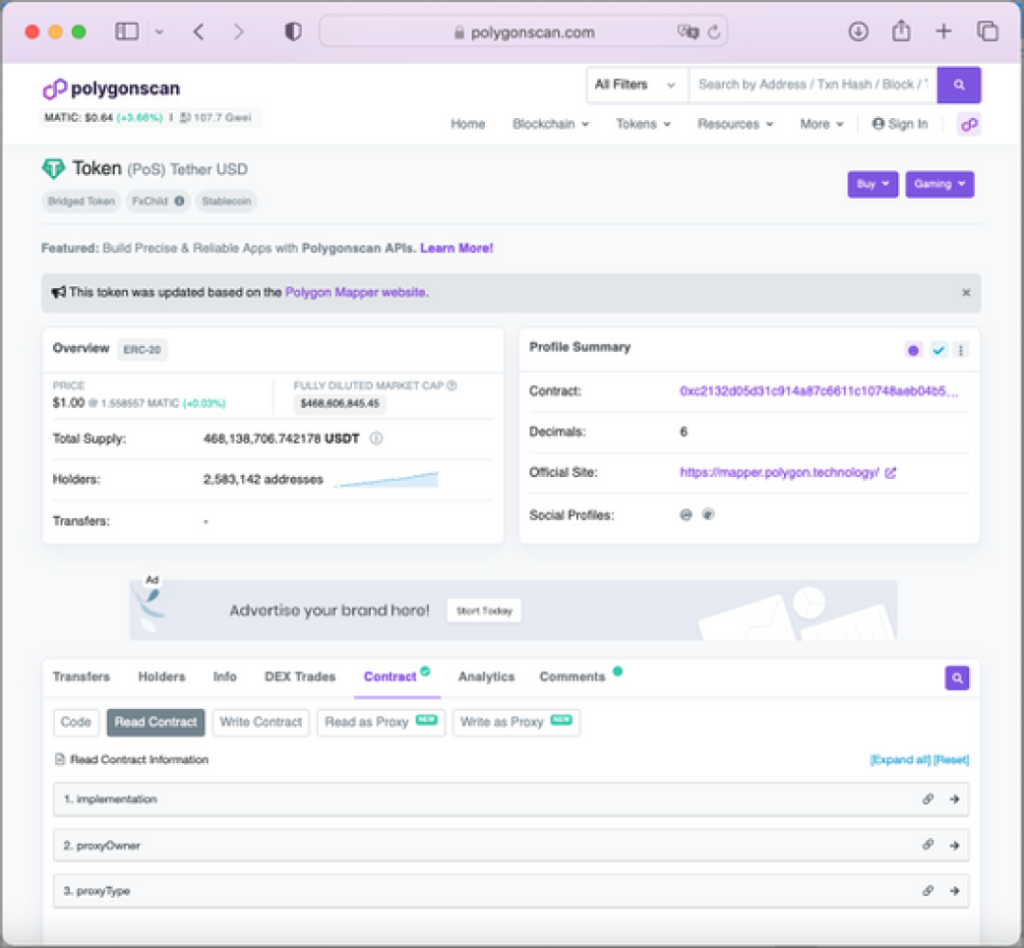Expand proxyOwner row arrow
This screenshot has width=1024, height=948.
coord(955,845)
